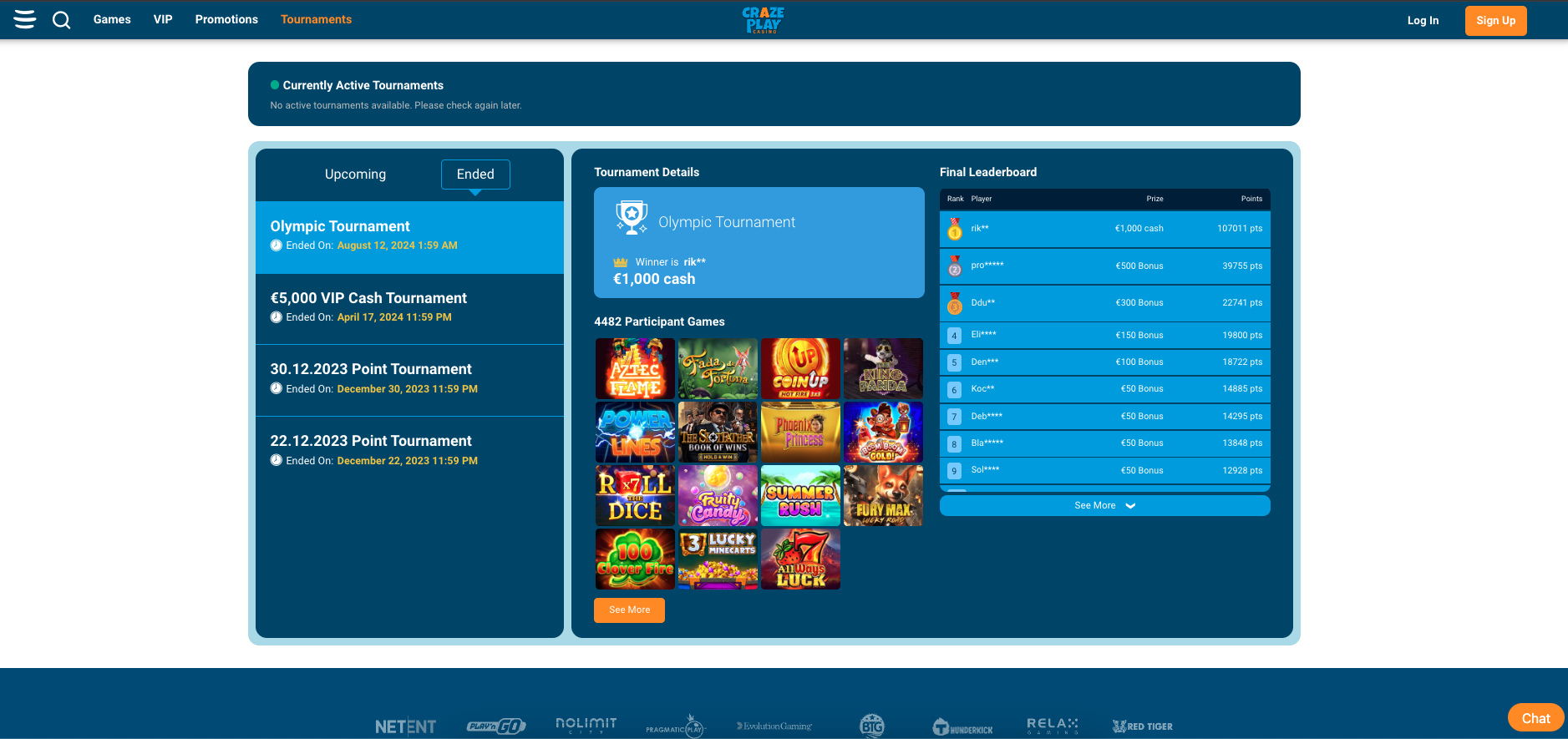Select the 100 Clover Fire game
This screenshot has width=1568, height=739.
[x=635, y=559]
